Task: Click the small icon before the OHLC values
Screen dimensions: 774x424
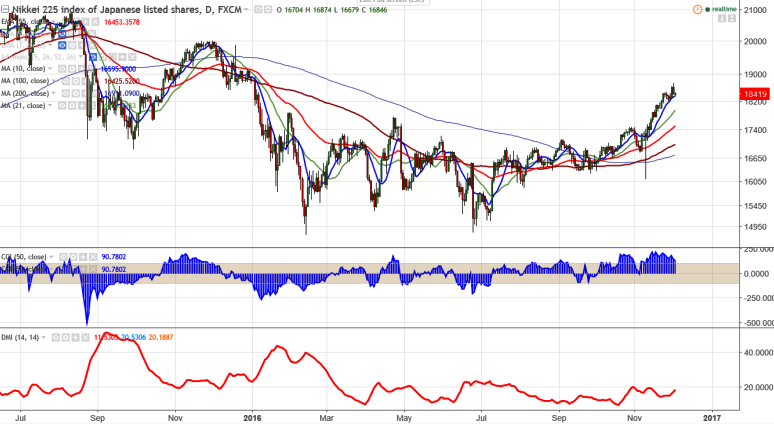Action: tap(268, 9)
